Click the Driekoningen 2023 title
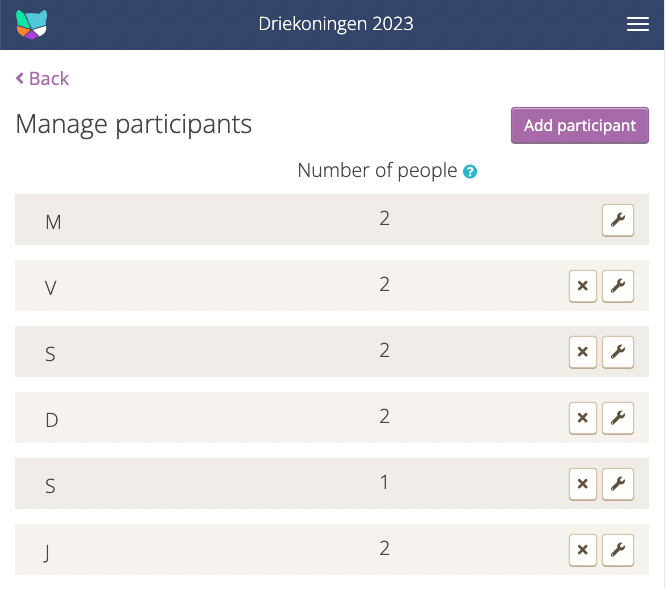667x589 pixels. (x=336, y=24)
